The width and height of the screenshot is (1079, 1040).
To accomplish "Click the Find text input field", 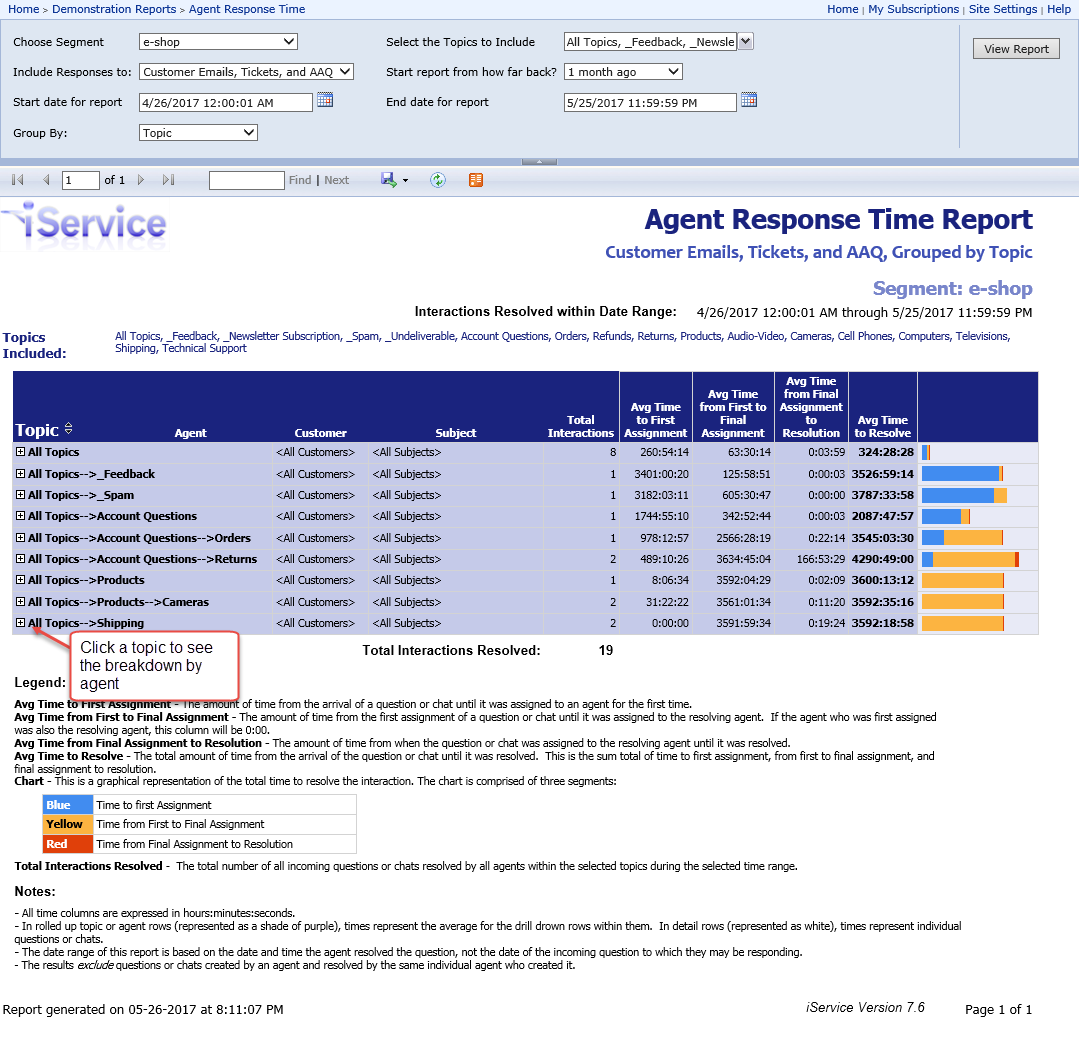I will coord(246,180).
